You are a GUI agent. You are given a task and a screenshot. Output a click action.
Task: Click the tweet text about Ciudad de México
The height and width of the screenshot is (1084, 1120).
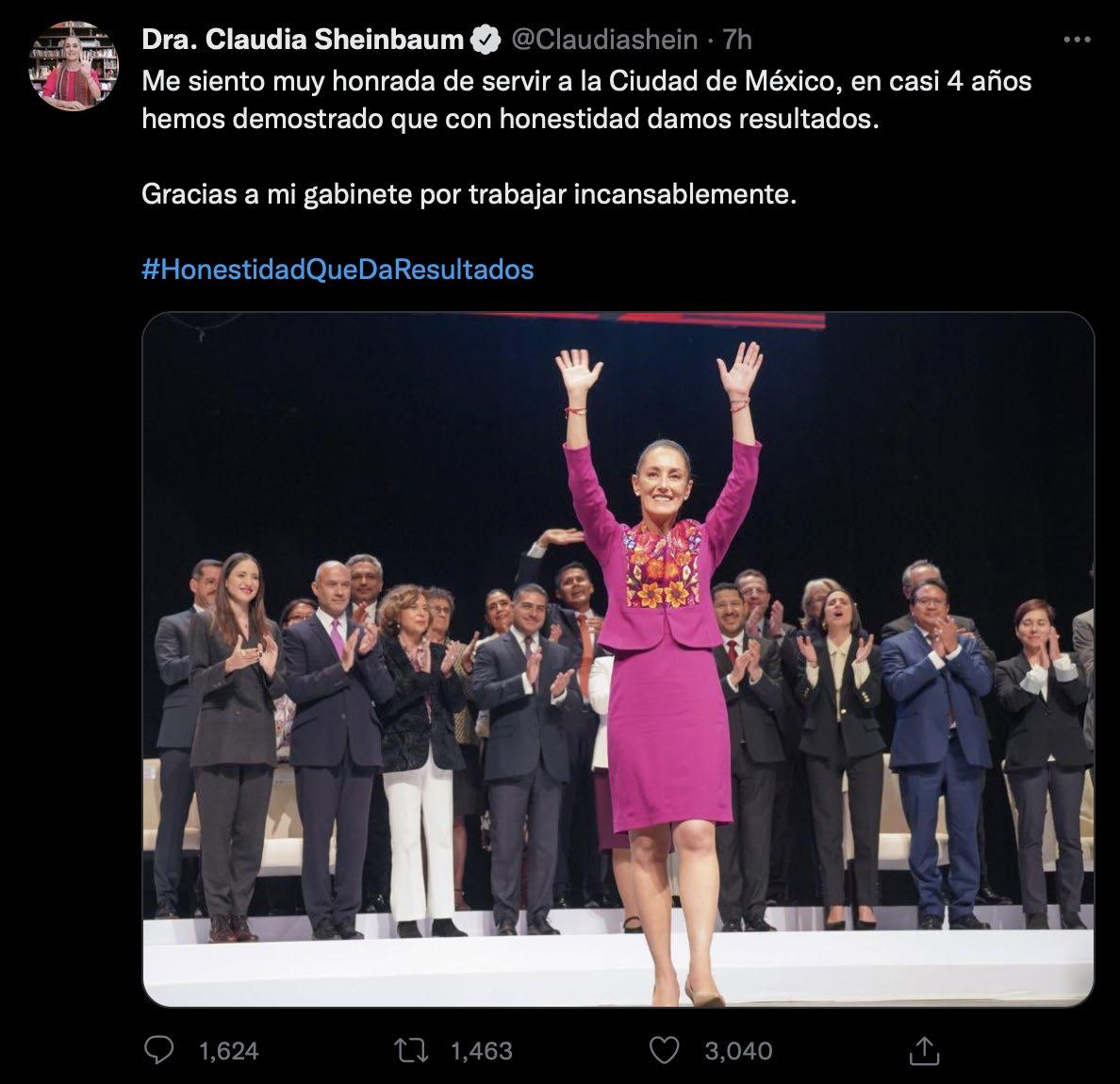(x=586, y=100)
